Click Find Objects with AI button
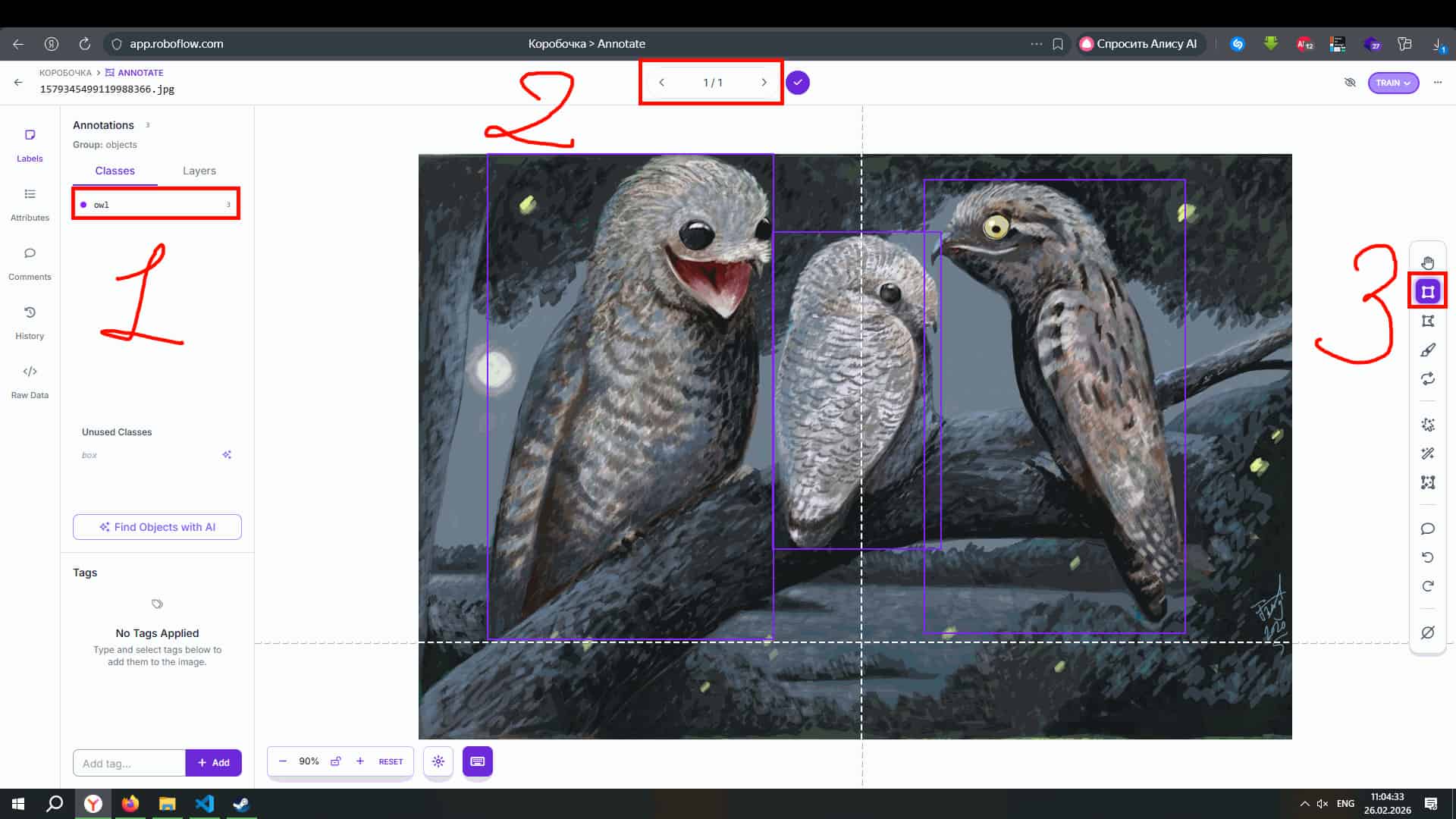The image size is (1456, 819). coord(157,527)
